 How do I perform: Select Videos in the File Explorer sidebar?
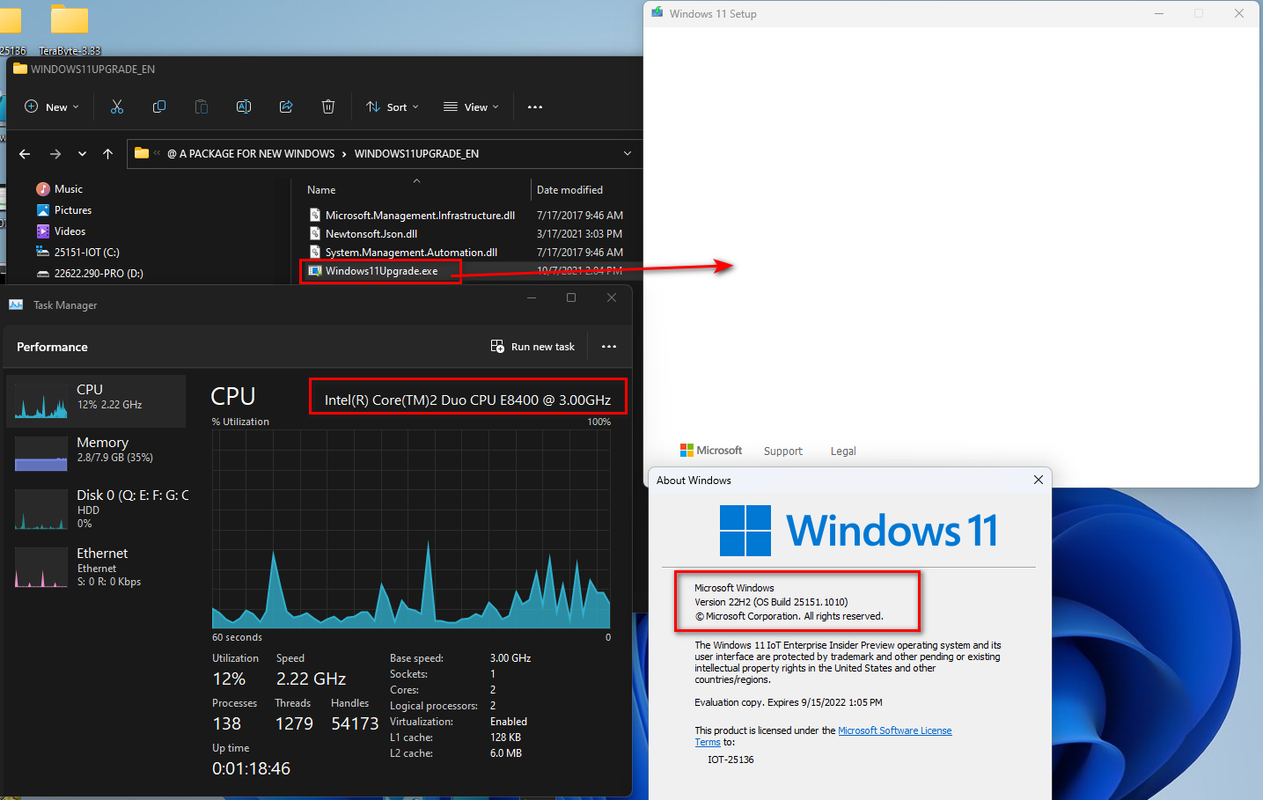tap(69, 231)
